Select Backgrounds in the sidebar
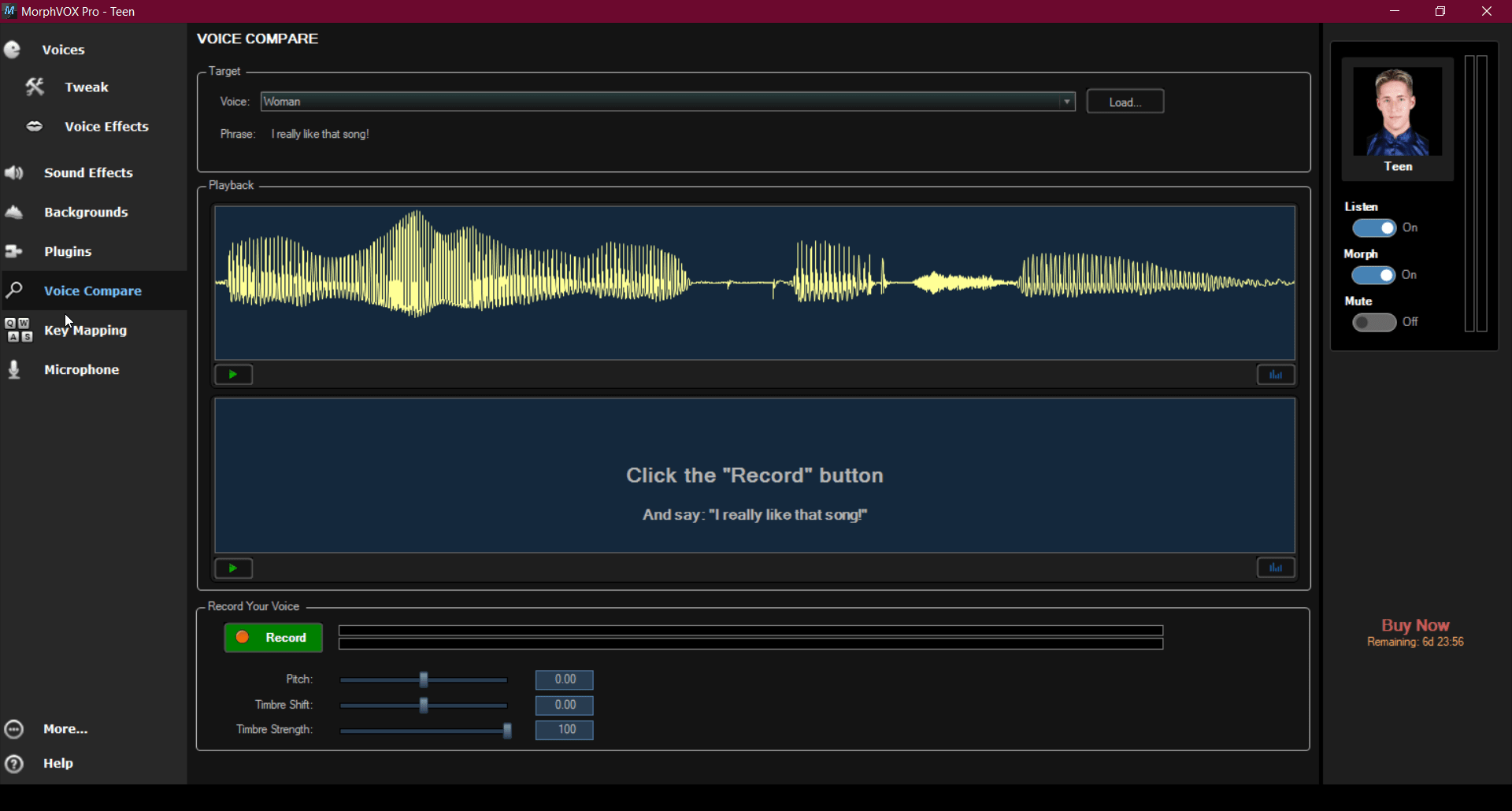Image resolution: width=1512 pixels, height=811 pixels. 86,213
